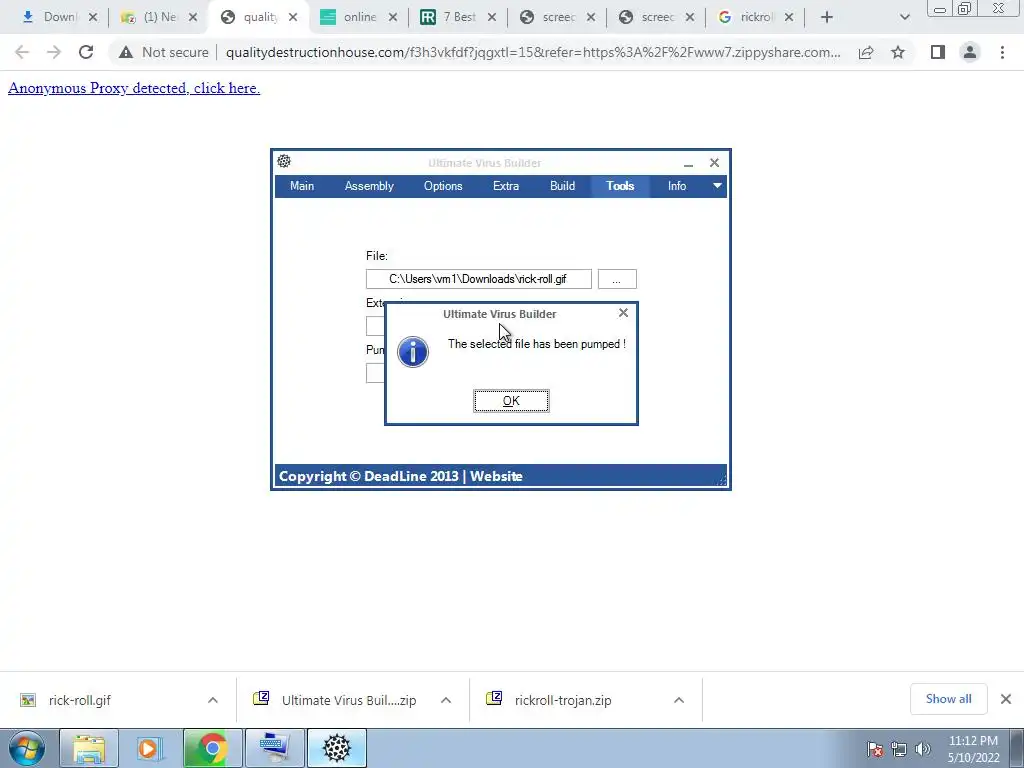Close the 7 Best tab
The width and height of the screenshot is (1024, 768).
(x=492, y=18)
